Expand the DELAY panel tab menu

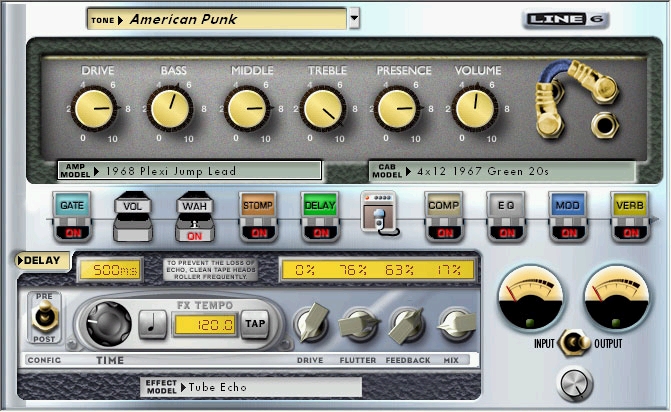[x=42, y=260]
